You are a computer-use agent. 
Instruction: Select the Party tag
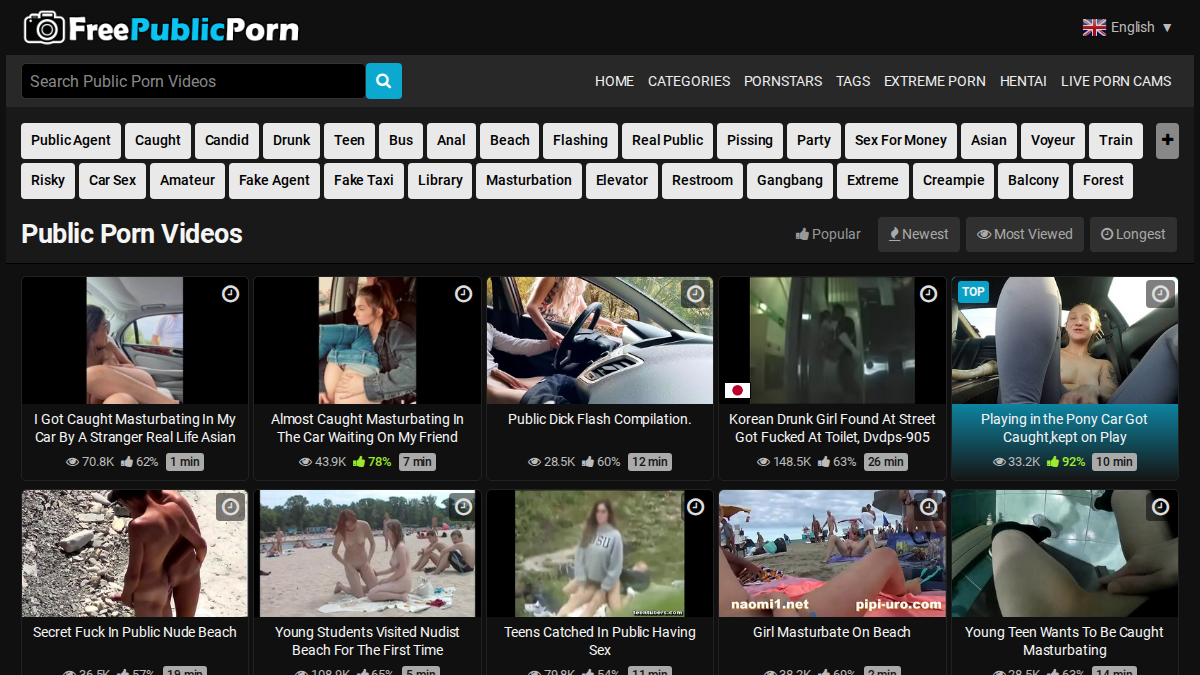pos(814,141)
